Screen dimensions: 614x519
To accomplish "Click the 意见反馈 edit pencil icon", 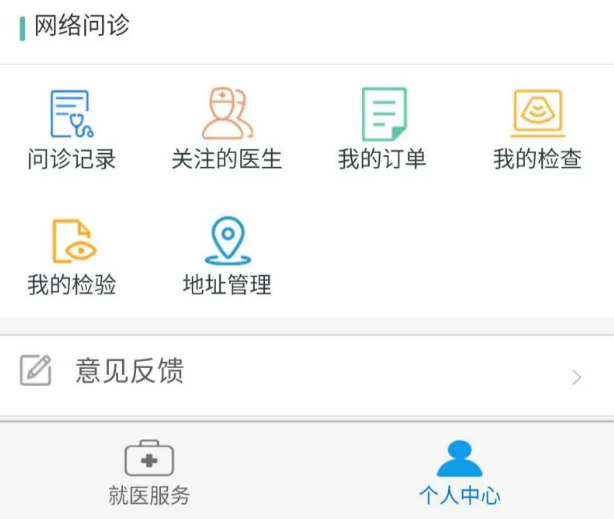I will (x=35, y=370).
